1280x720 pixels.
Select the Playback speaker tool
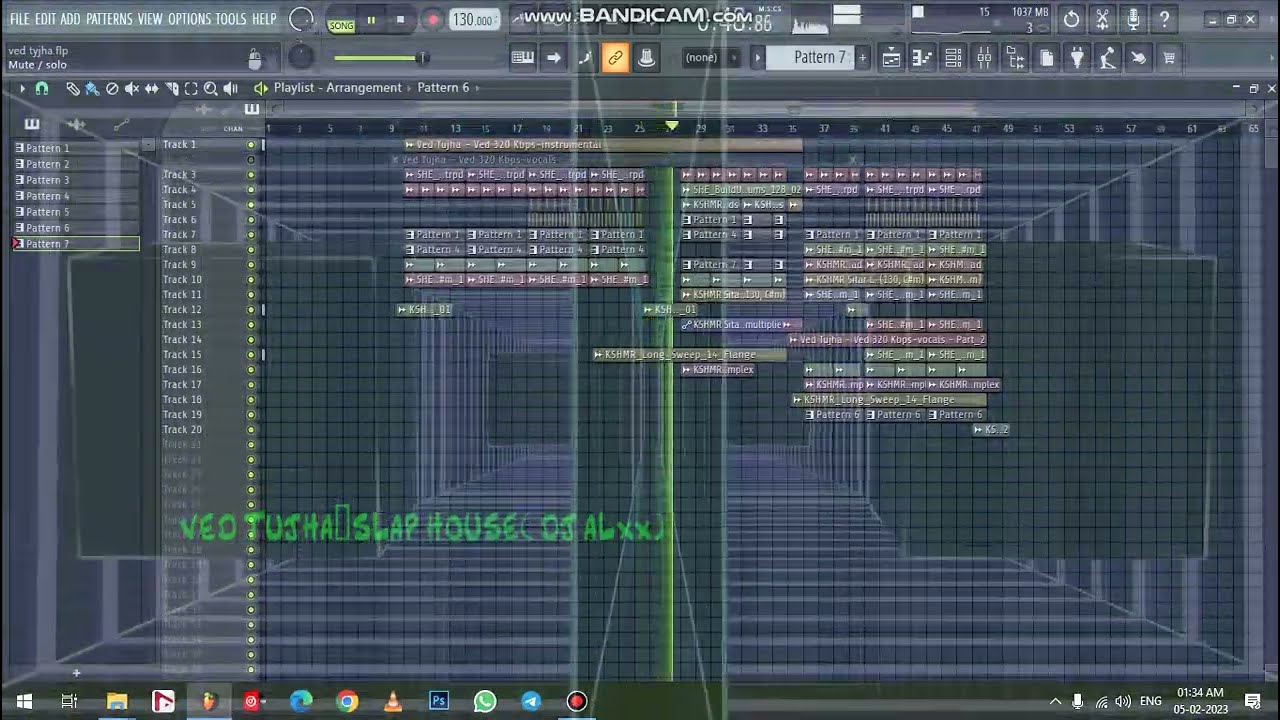(230, 88)
